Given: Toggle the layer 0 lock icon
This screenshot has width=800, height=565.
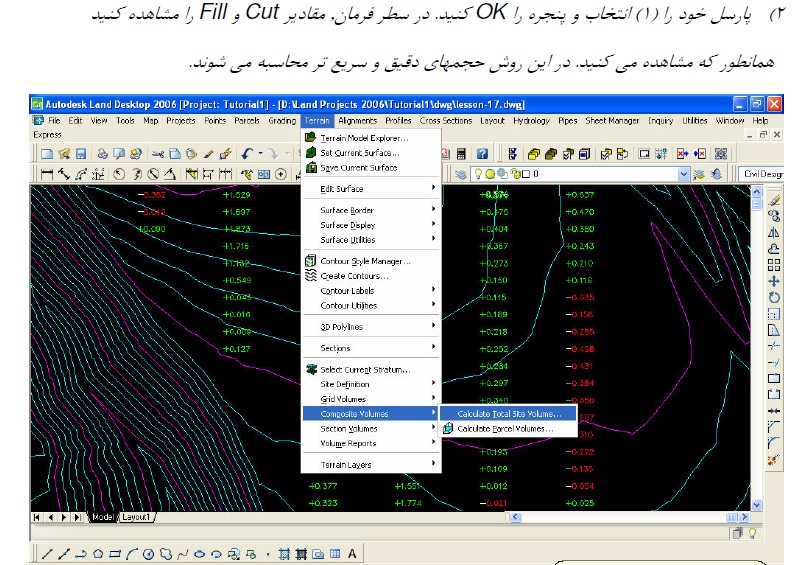Looking at the screenshot, I should pyautogui.click(x=515, y=174).
